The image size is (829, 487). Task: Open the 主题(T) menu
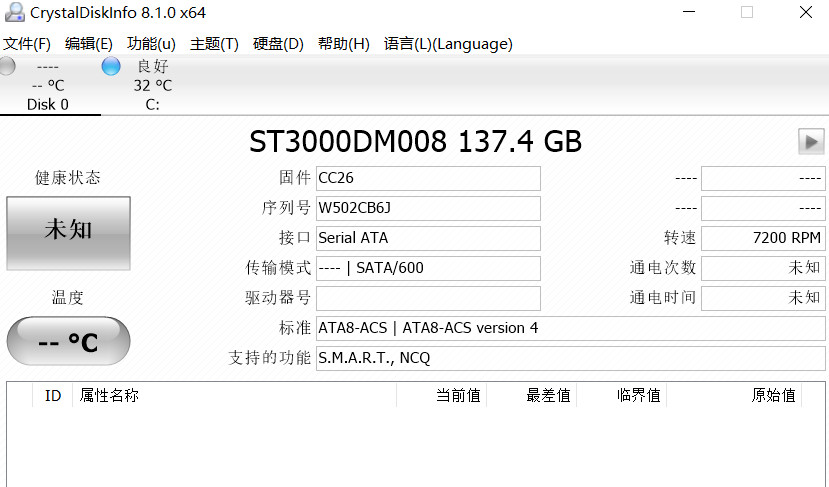(214, 43)
